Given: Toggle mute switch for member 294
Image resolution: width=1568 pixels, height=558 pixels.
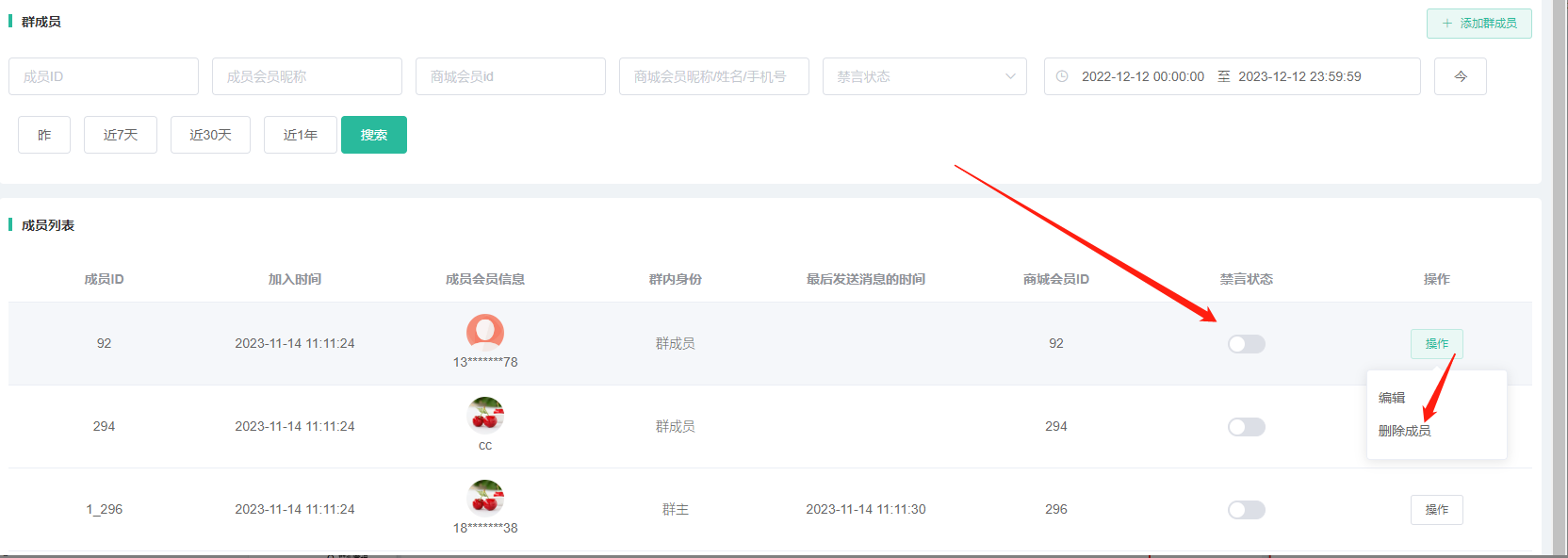Looking at the screenshot, I should click(x=1246, y=427).
